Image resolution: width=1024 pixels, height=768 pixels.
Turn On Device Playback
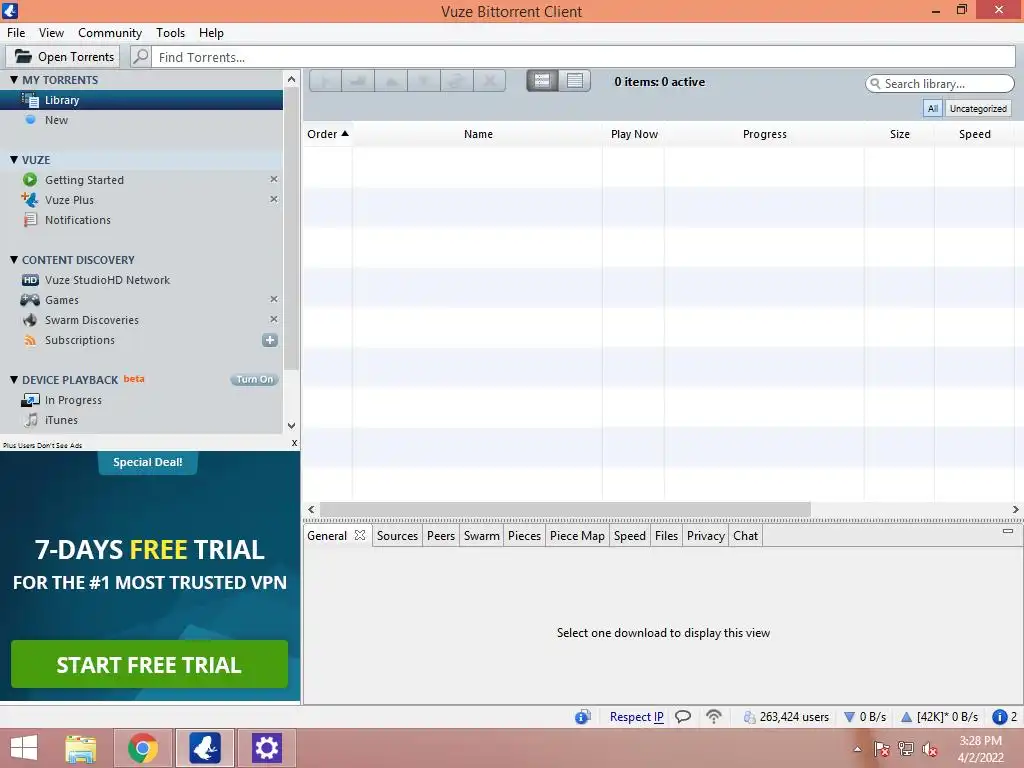click(x=255, y=379)
